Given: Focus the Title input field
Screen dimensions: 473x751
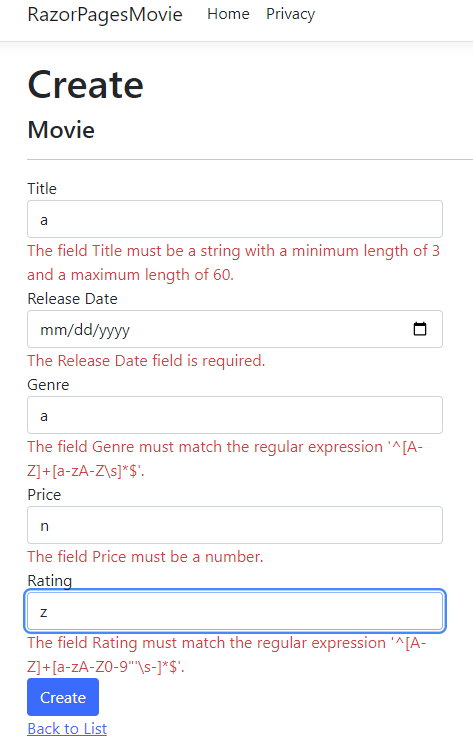Looking at the screenshot, I should (x=235, y=219).
